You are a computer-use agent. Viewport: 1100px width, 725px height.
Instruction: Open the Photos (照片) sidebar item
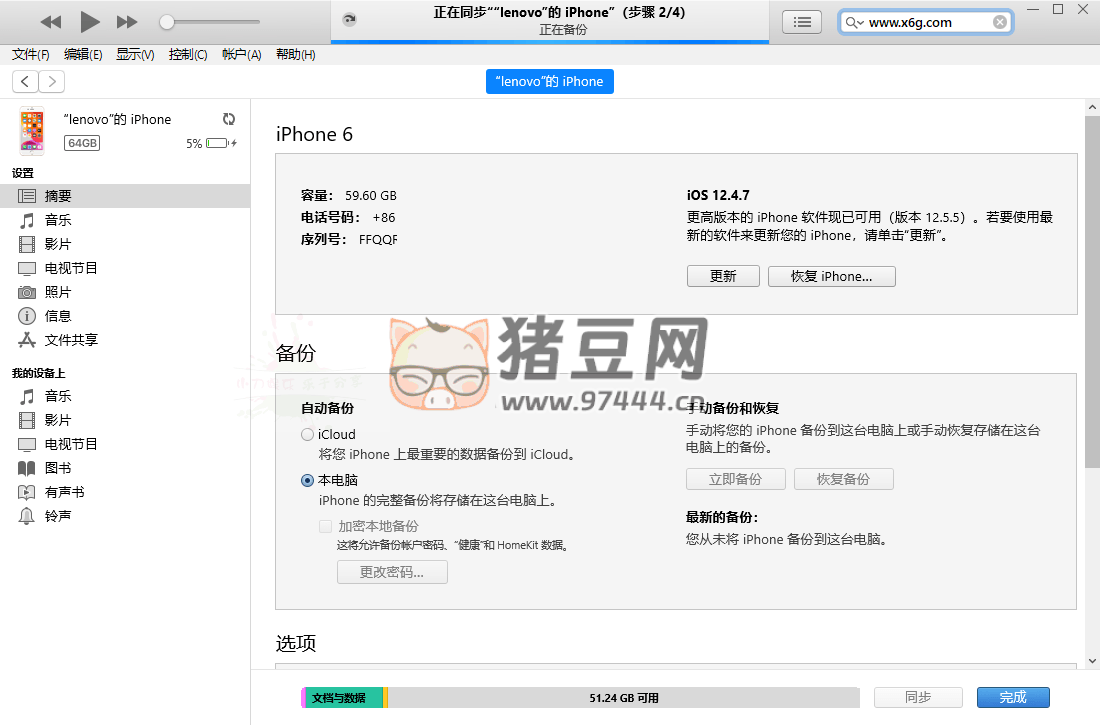click(x=57, y=292)
